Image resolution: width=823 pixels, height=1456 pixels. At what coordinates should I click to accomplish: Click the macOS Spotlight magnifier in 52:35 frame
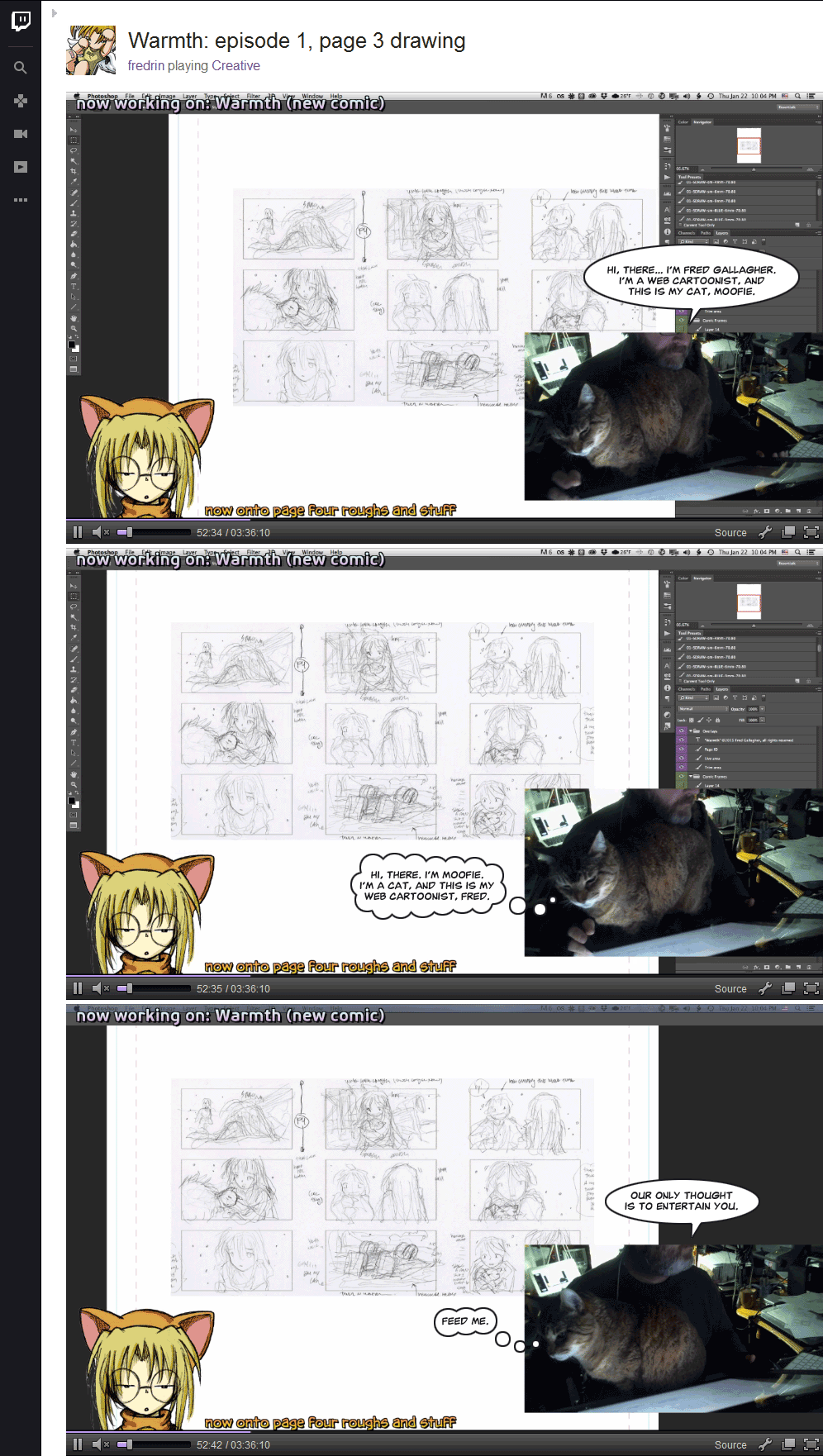click(x=797, y=552)
